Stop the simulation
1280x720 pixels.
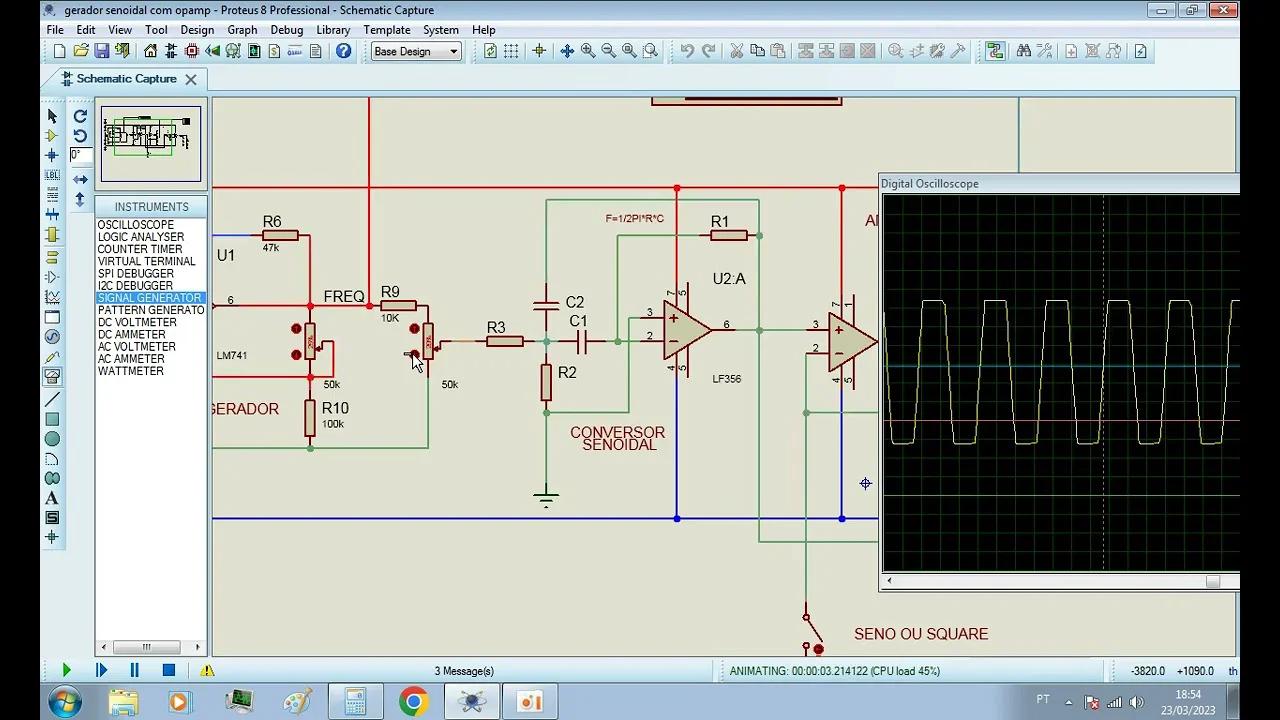[x=169, y=671]
